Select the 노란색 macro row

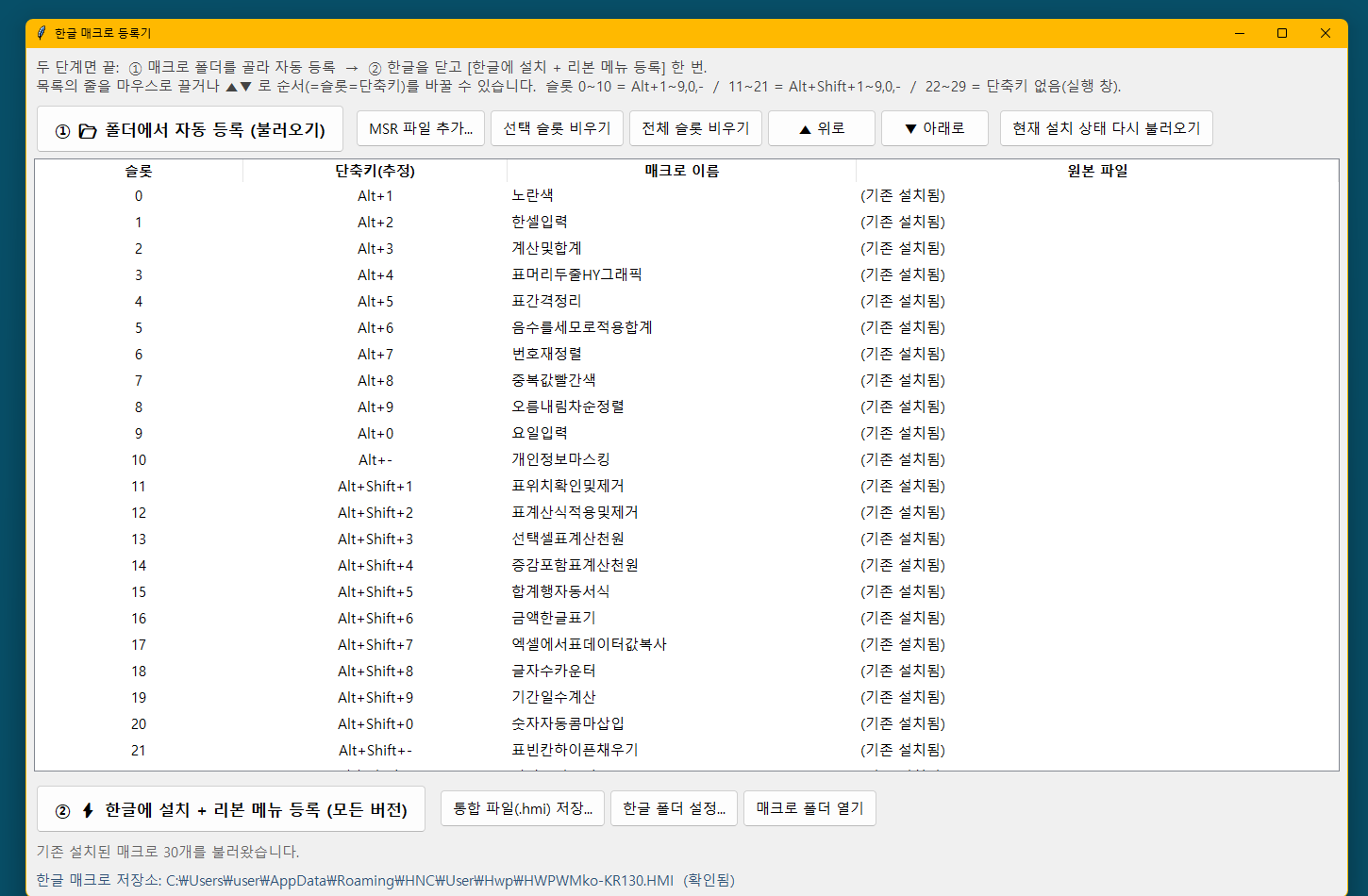[x=687, y=196]
